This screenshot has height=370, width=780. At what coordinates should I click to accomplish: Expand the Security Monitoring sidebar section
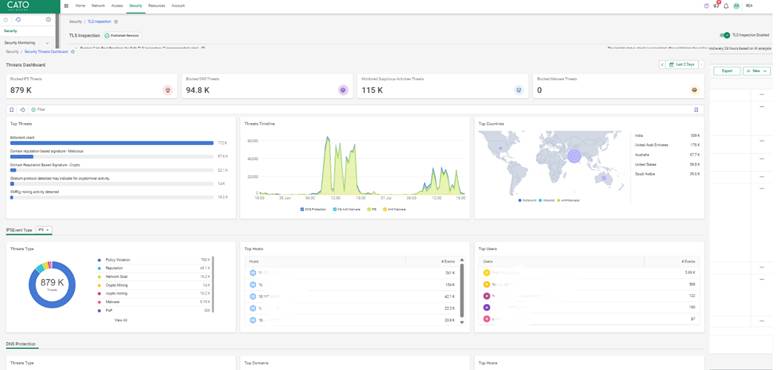tap(26, 43)
